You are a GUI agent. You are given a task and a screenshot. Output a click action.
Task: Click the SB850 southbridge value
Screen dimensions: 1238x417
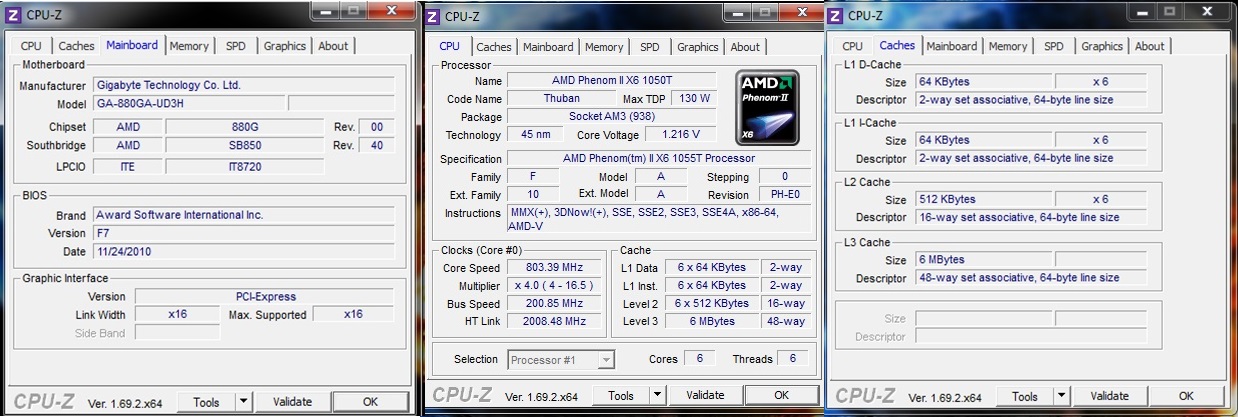[x=245, y=146]
